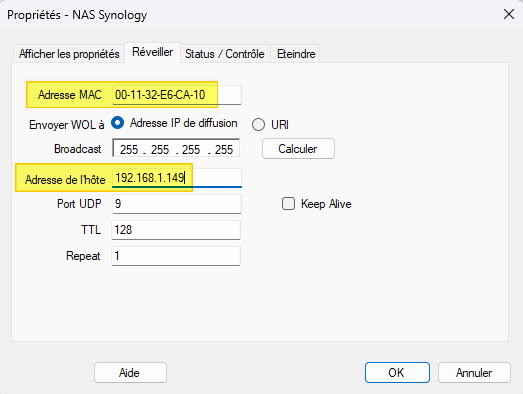
Task: Click the Calculer button
Action: pos(298,149)
